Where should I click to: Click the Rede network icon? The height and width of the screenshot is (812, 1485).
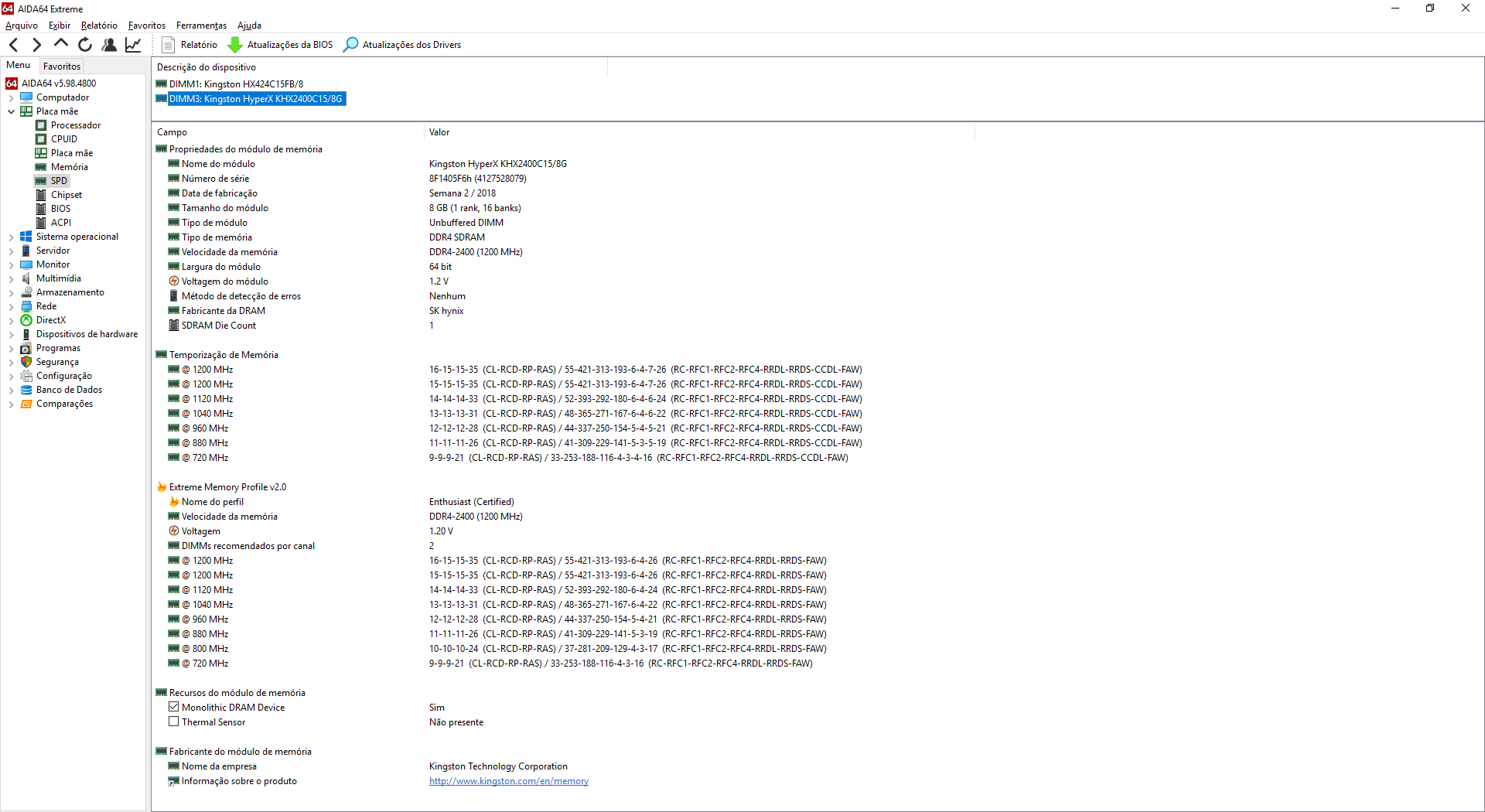tap(26, 306)
